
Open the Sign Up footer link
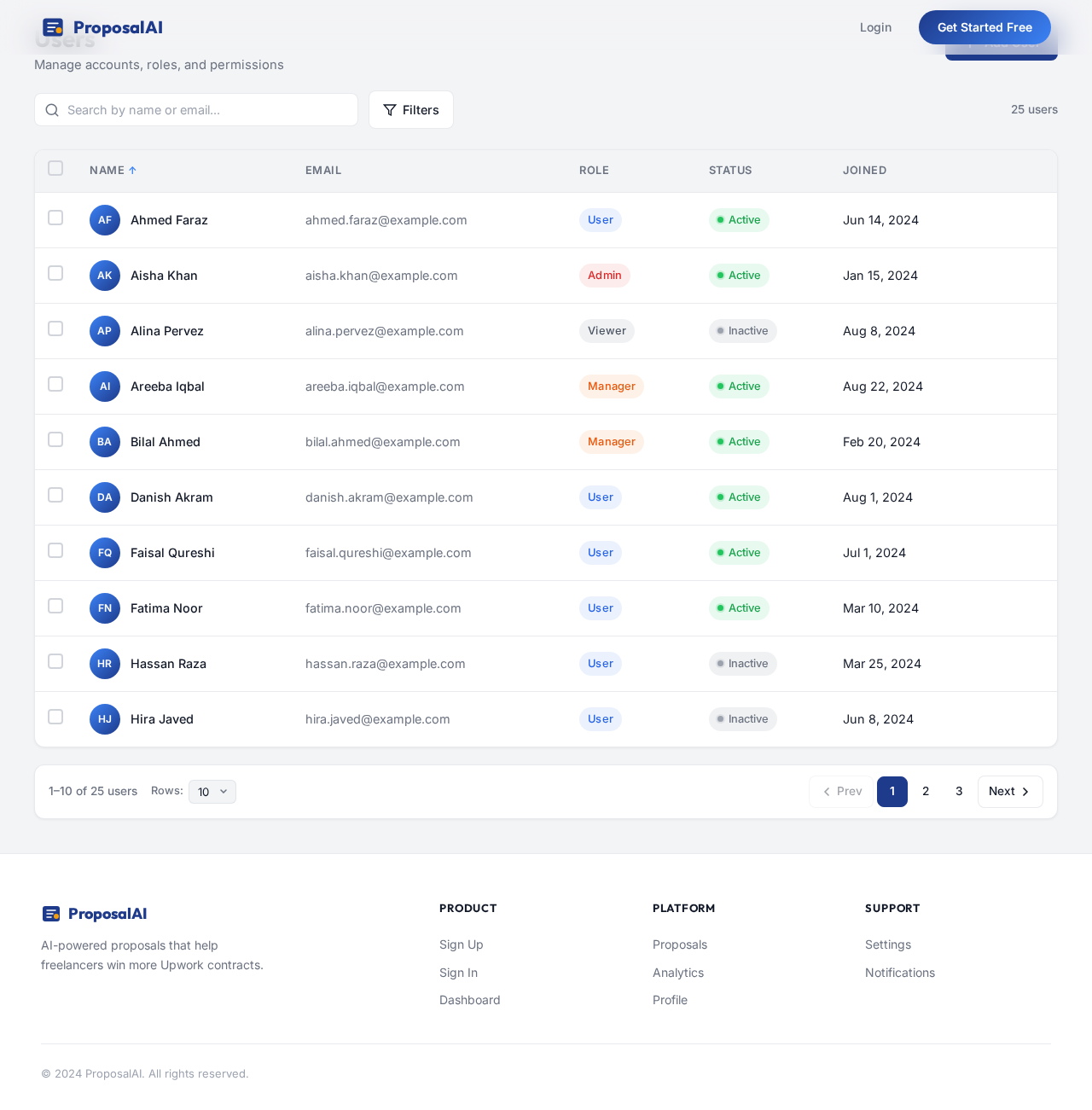click(462, 944)
